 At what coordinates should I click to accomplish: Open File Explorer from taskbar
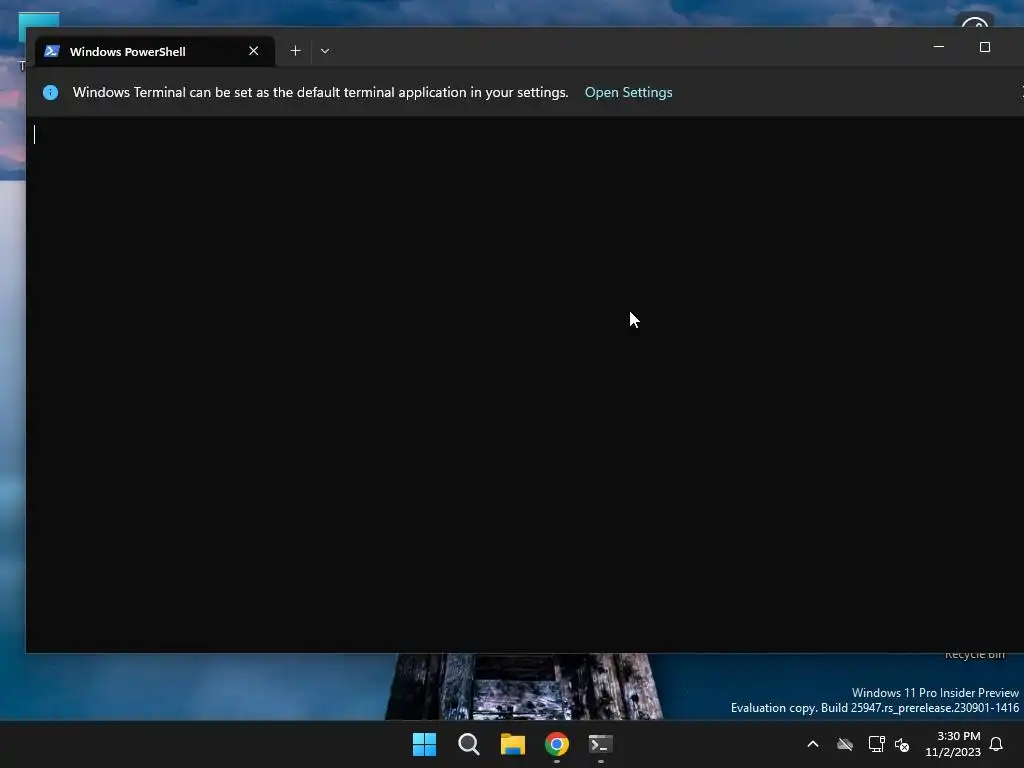[513, 744]
